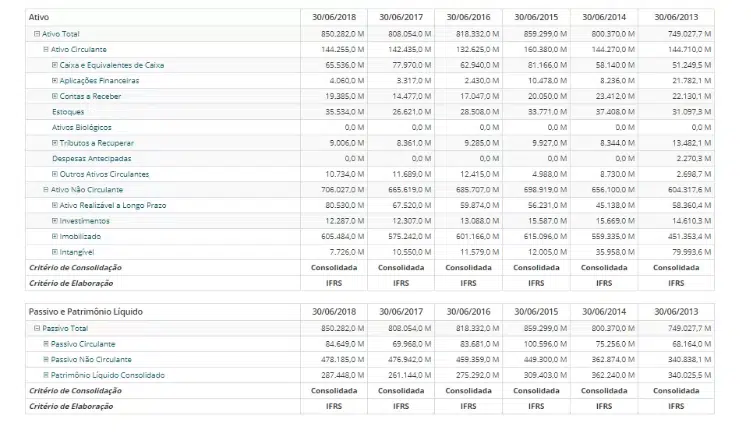
Task: Collapse the Ativo Total tree node
Action: [37, 34]
